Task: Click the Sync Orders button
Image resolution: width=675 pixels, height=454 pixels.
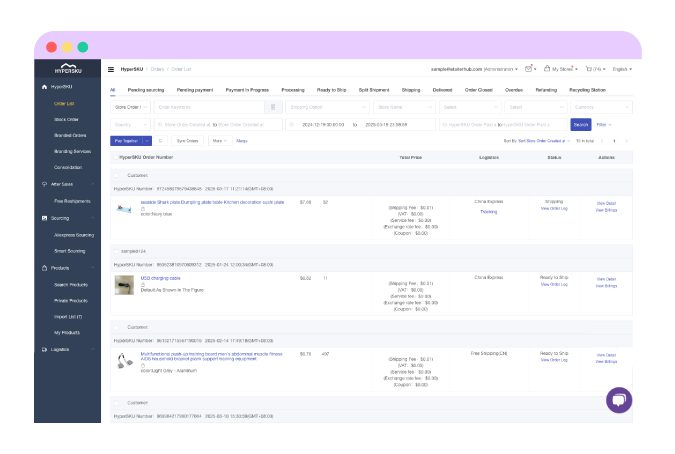Action: 187,141
